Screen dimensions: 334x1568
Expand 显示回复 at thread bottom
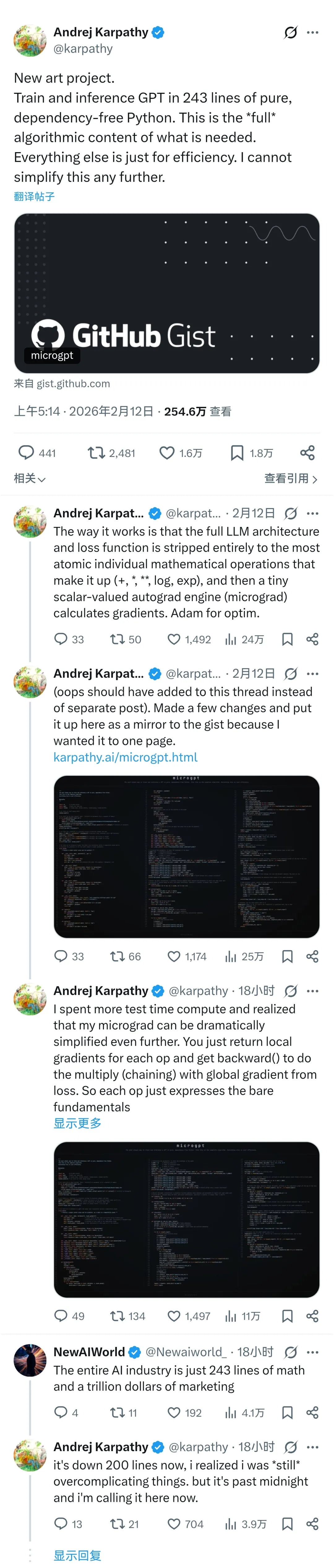click(x=77, y=1555)
